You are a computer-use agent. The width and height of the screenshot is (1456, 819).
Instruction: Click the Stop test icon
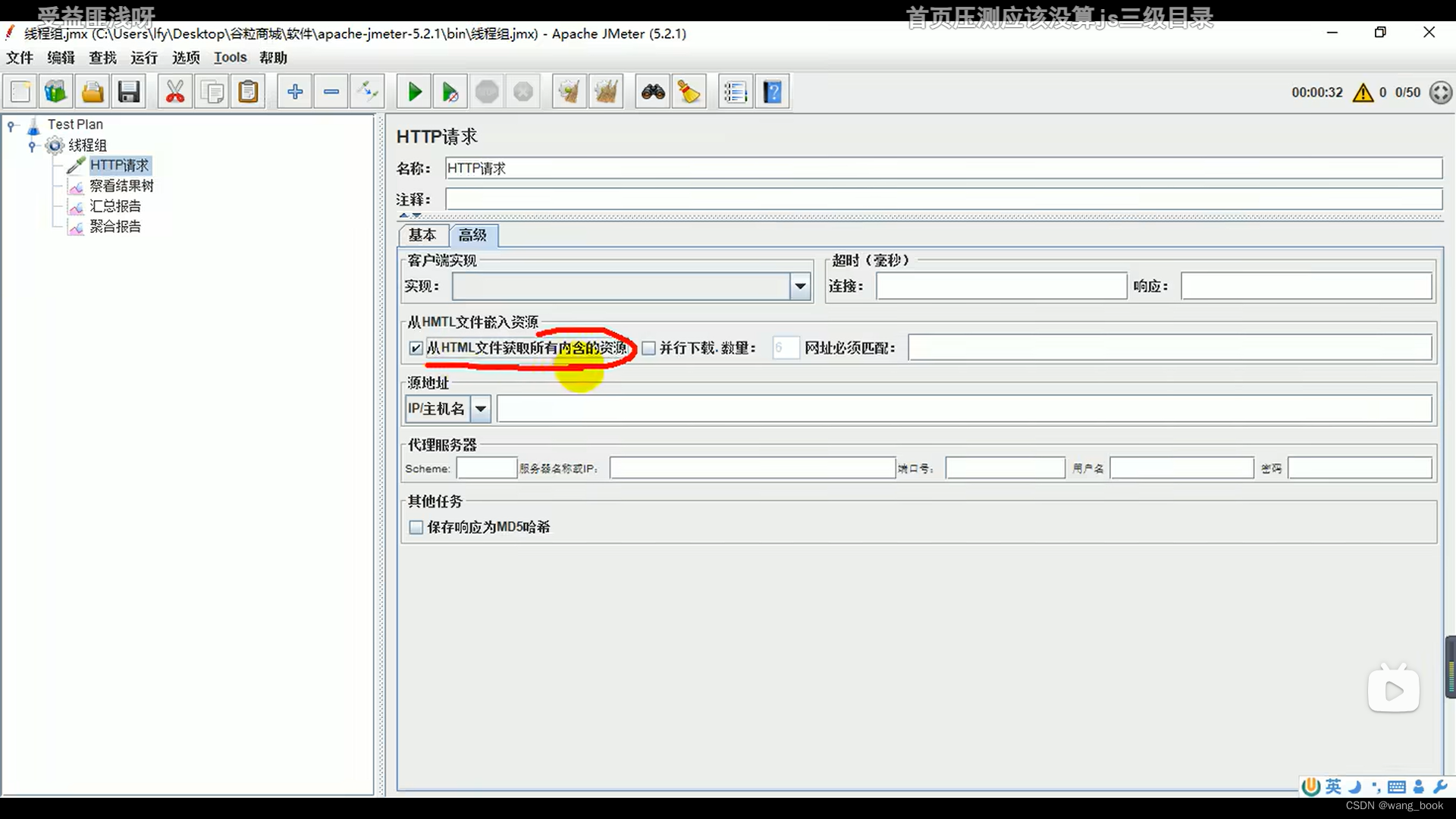click(x=487, y=92)
